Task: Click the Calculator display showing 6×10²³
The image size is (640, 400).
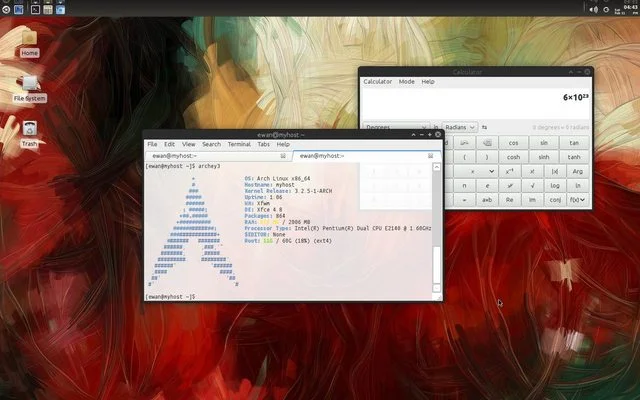Action: [476, 104]
